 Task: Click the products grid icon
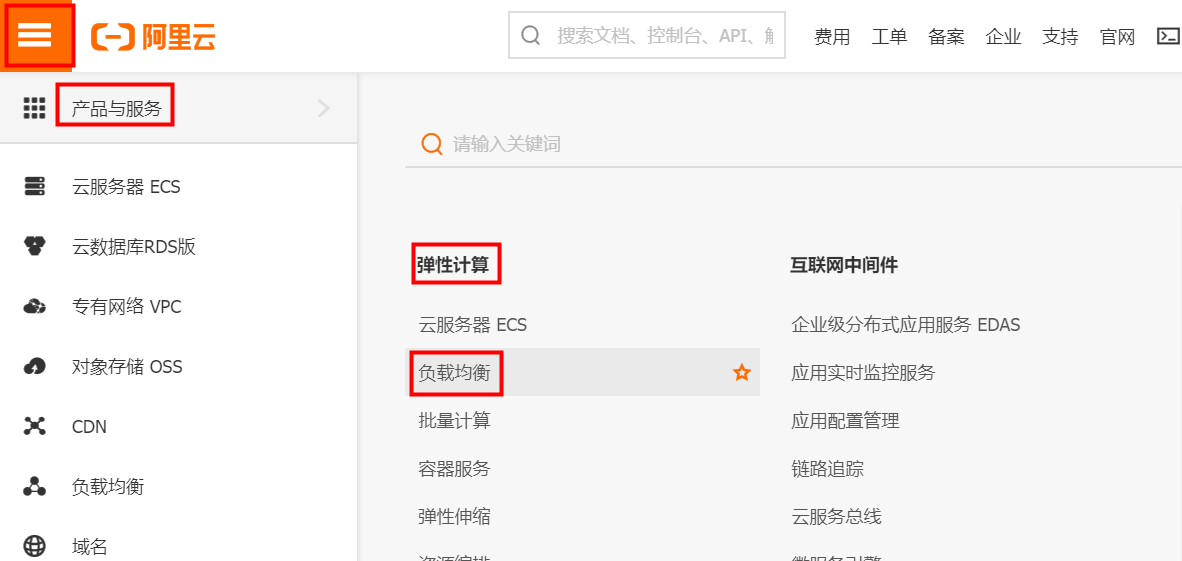pyautogui.click(x=35, y=108)
